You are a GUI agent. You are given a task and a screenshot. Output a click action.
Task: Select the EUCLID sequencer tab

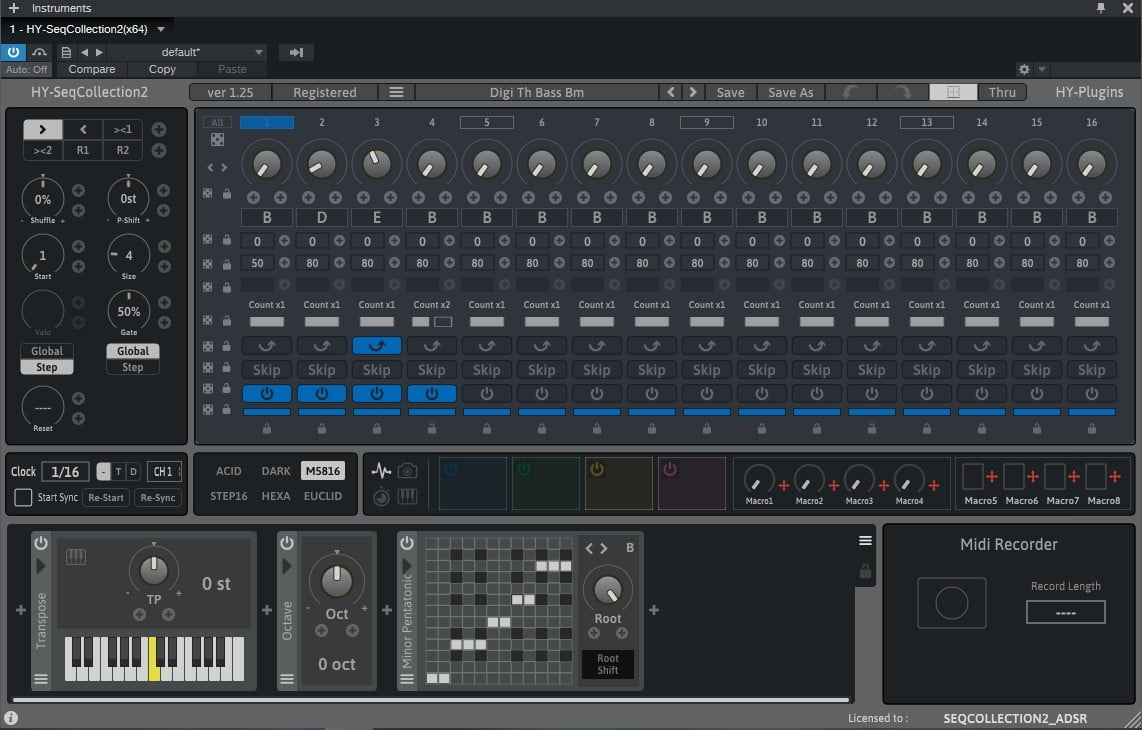(x=323, y=496)
